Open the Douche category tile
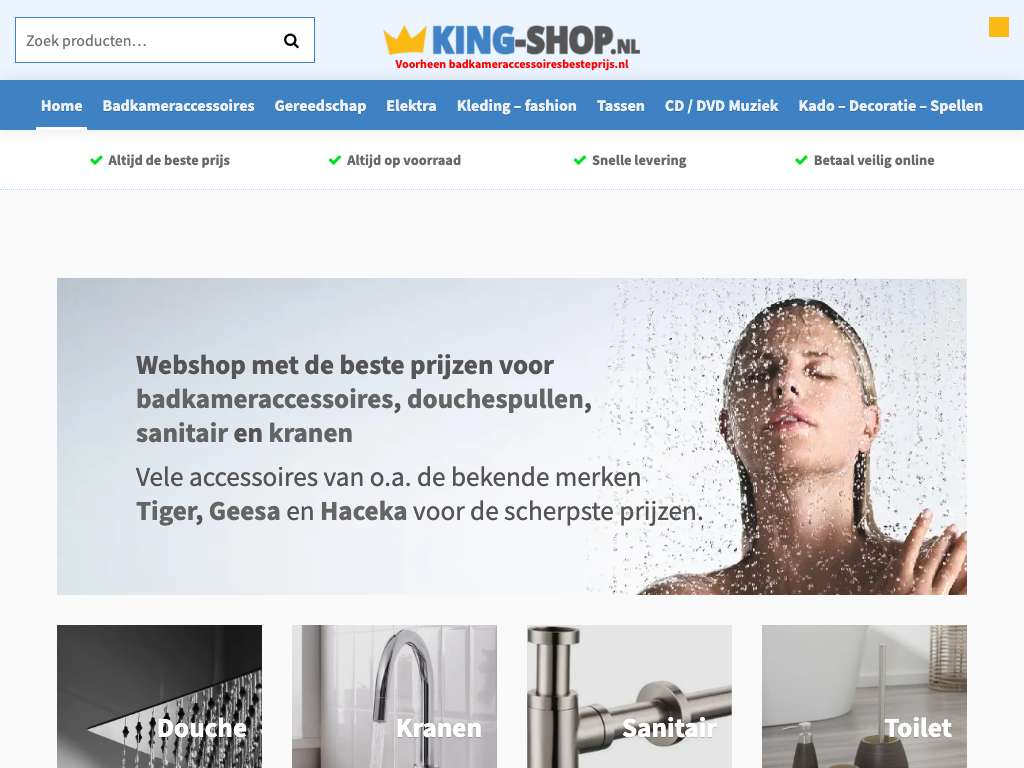Image resolution: width=1024 pixels, height=768 pixels. pyautogui.click(x=159, y=696)
